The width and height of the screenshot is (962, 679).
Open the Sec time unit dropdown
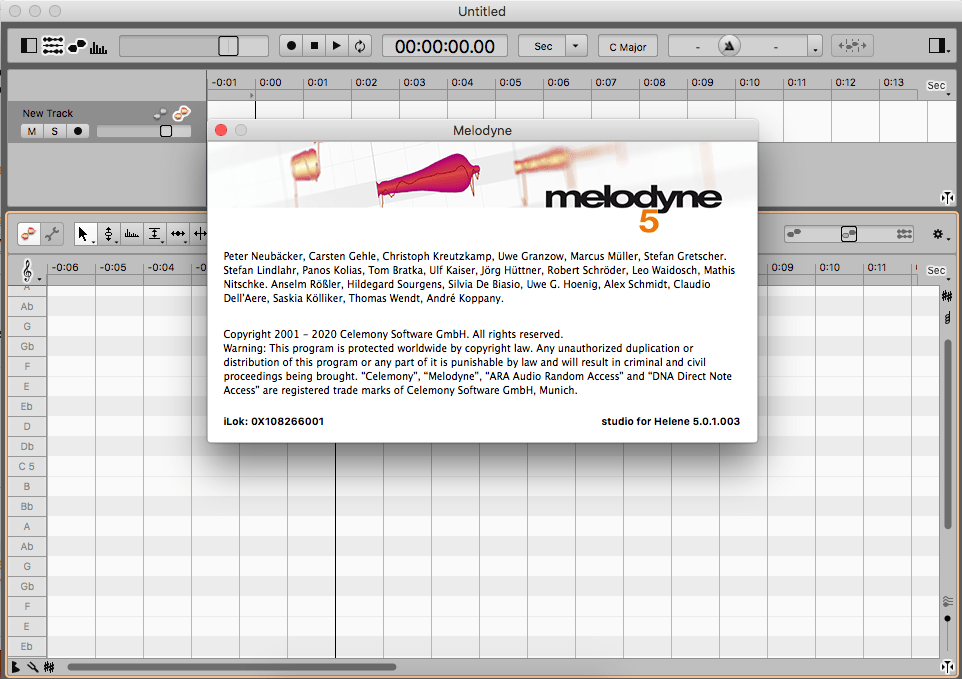575,46
